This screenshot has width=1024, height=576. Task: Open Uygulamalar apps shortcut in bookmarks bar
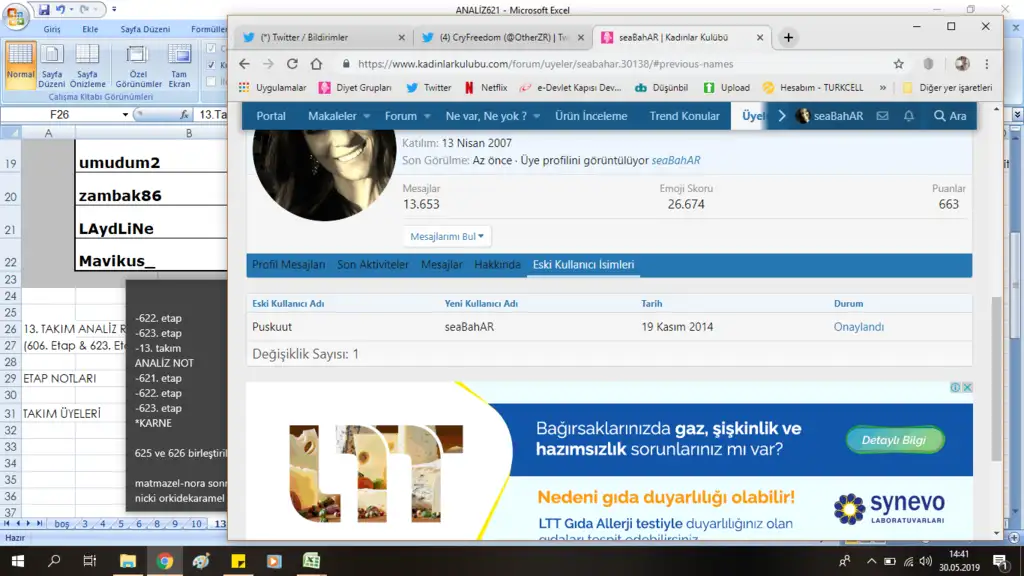[272, 88]
